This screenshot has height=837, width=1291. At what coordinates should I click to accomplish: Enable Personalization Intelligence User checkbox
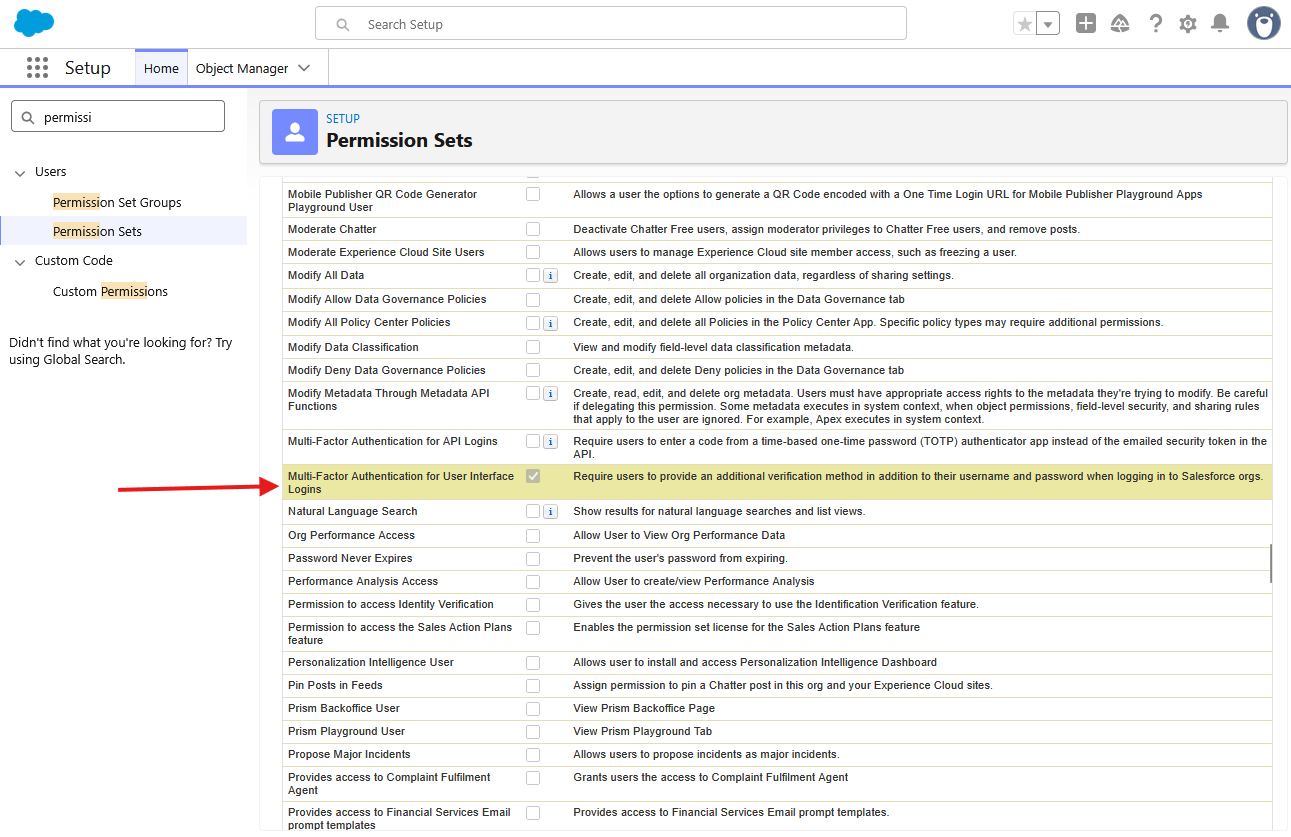pos(533,663)
